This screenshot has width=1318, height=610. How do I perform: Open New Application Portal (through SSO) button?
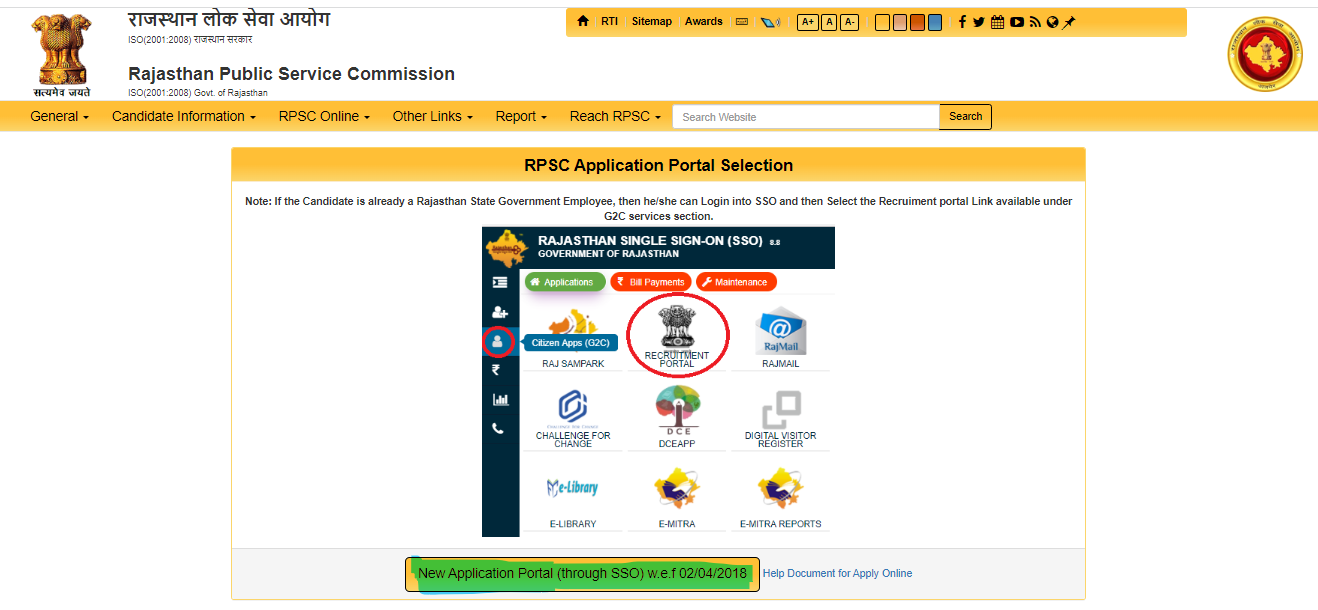click(582, 574)
